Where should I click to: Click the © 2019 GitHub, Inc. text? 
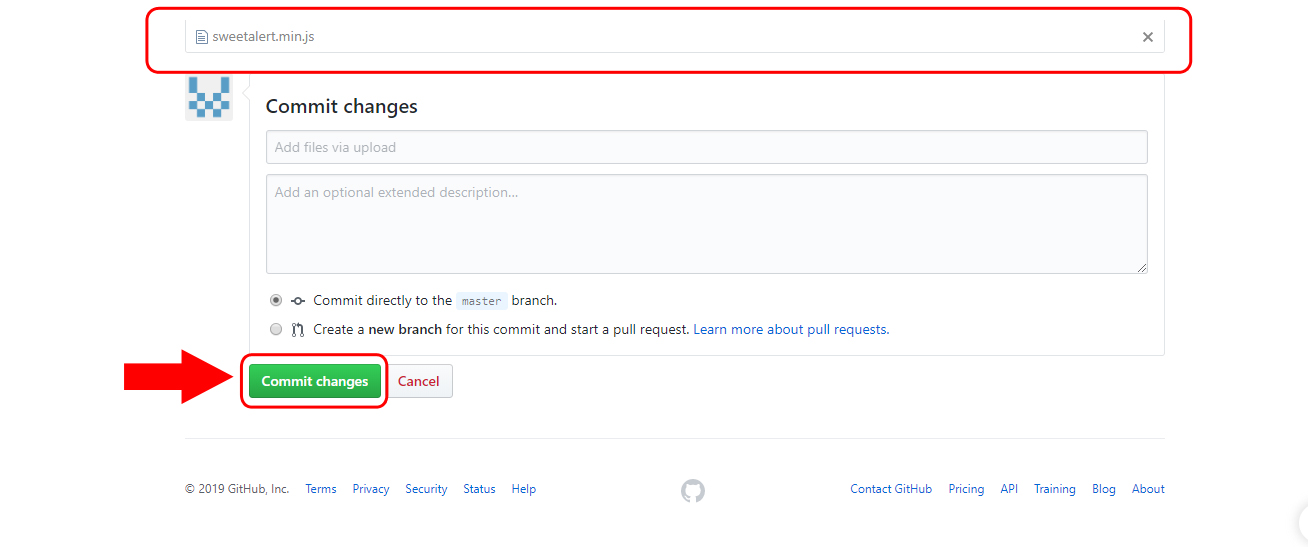click(x=237, y=489)
